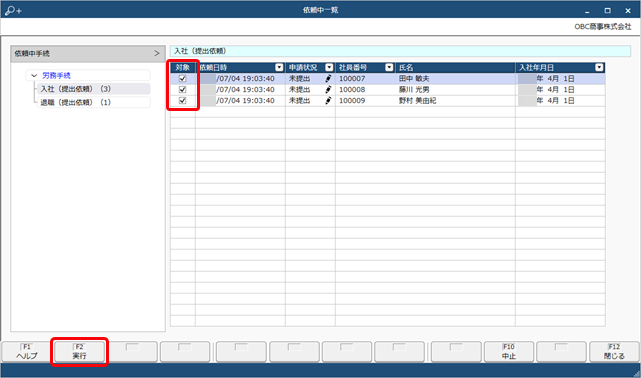The image size is (641, 378).
Task: Click 依頼日時 cell in 田中 敏夫 row
Action: point(240,78)
